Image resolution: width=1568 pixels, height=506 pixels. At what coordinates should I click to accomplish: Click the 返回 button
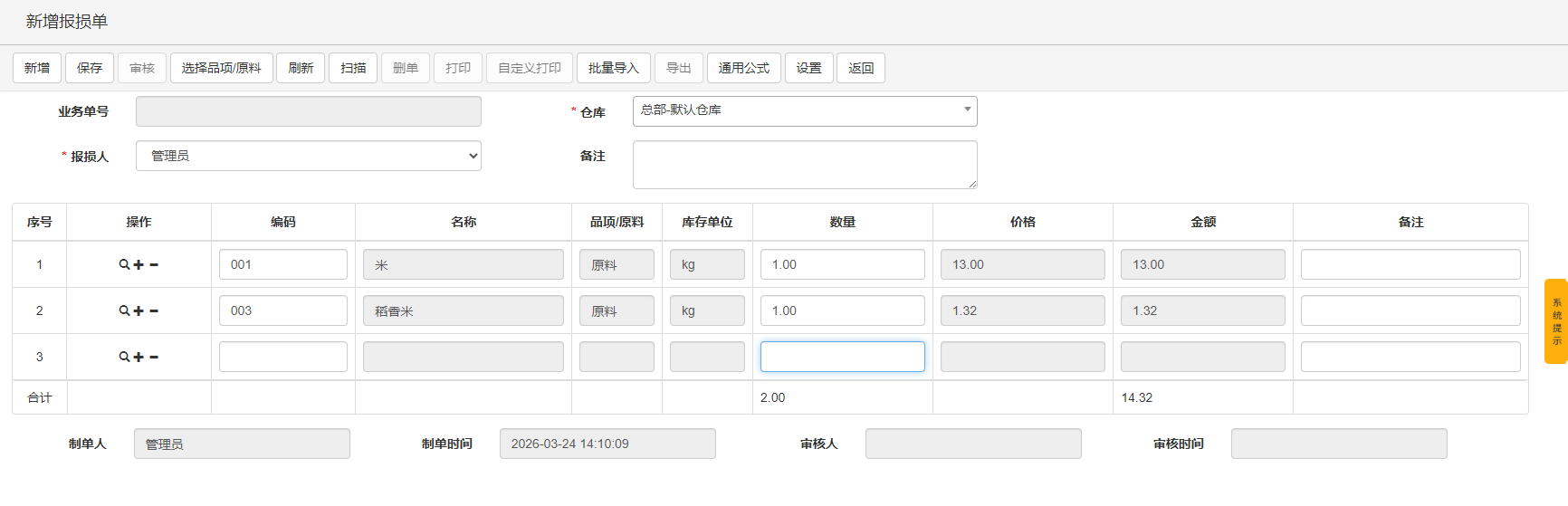pyautogui.click(x=860, y=68)
